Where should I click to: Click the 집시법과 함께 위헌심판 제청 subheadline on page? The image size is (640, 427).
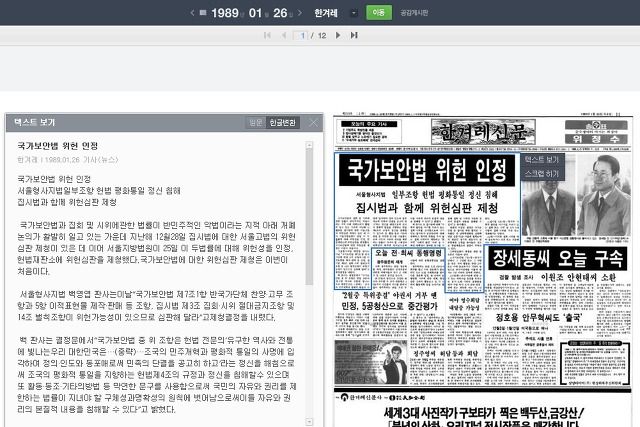[427, 208]
